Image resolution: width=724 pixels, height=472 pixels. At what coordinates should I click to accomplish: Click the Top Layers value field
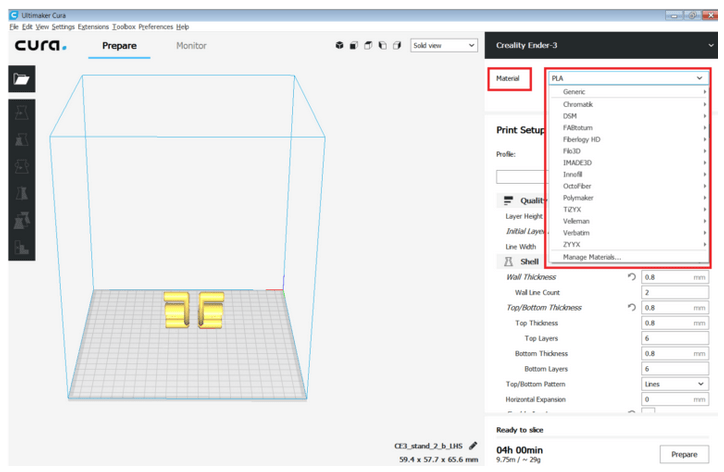point(675,338)
